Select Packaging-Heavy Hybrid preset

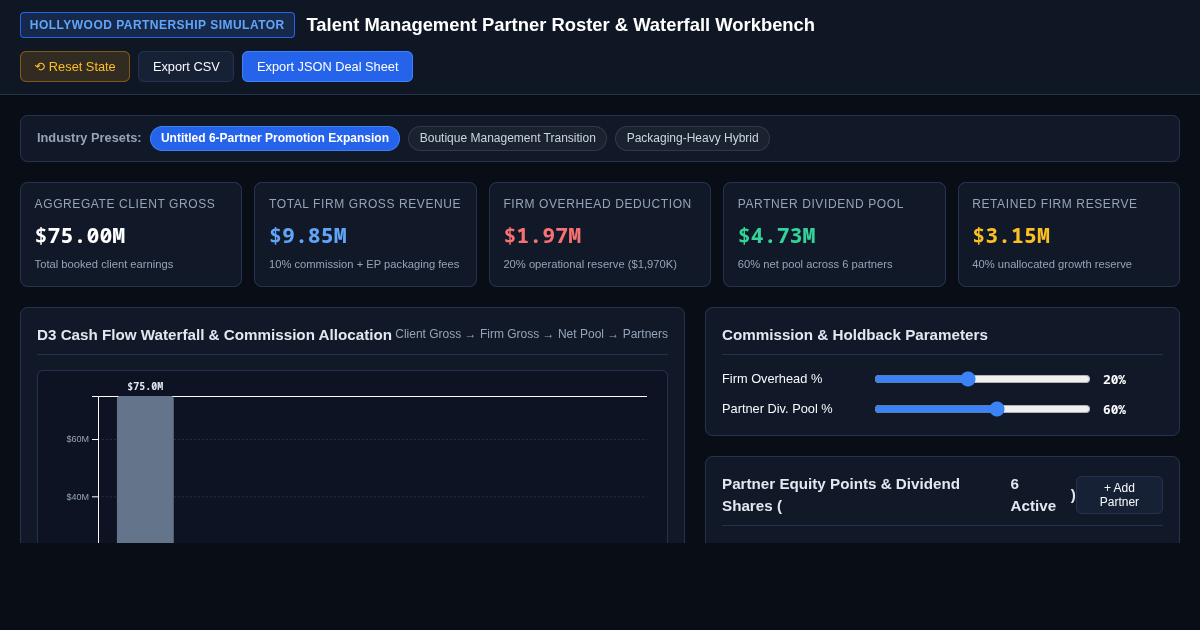[x=692, y=138]
